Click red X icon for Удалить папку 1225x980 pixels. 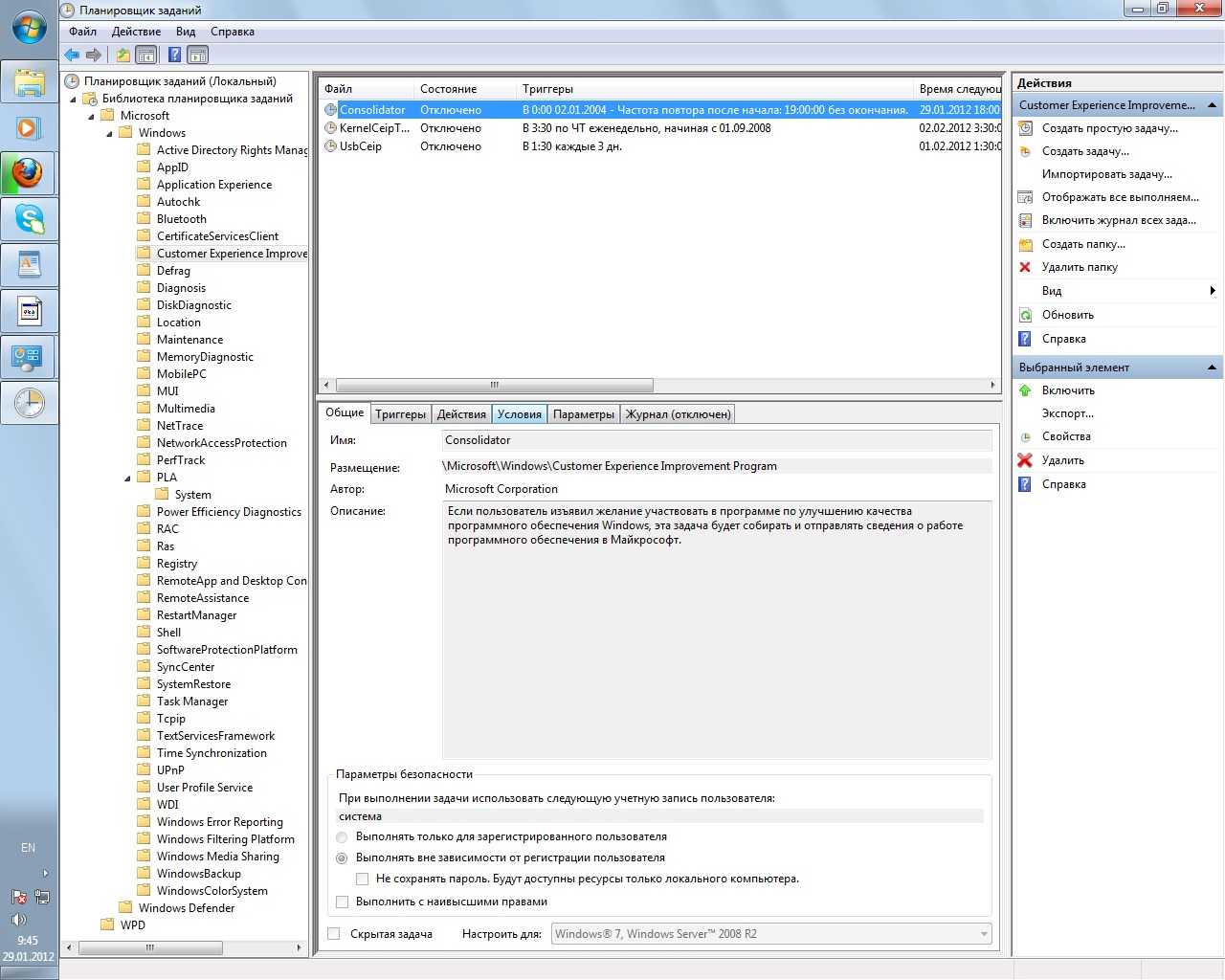coord(1025,267)
